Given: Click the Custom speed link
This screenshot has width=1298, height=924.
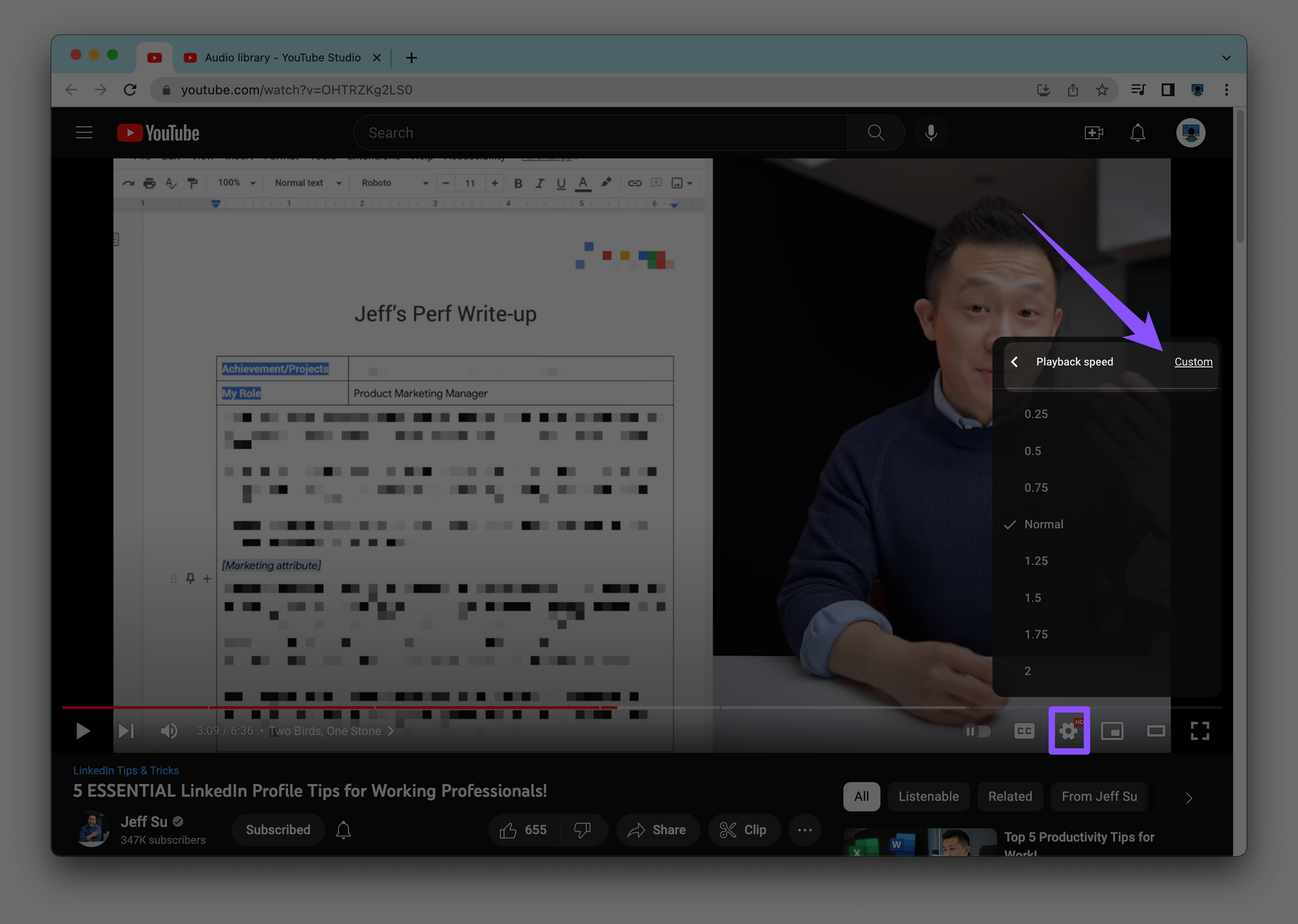Looking at the screenshot, I should click(1193, 362).
